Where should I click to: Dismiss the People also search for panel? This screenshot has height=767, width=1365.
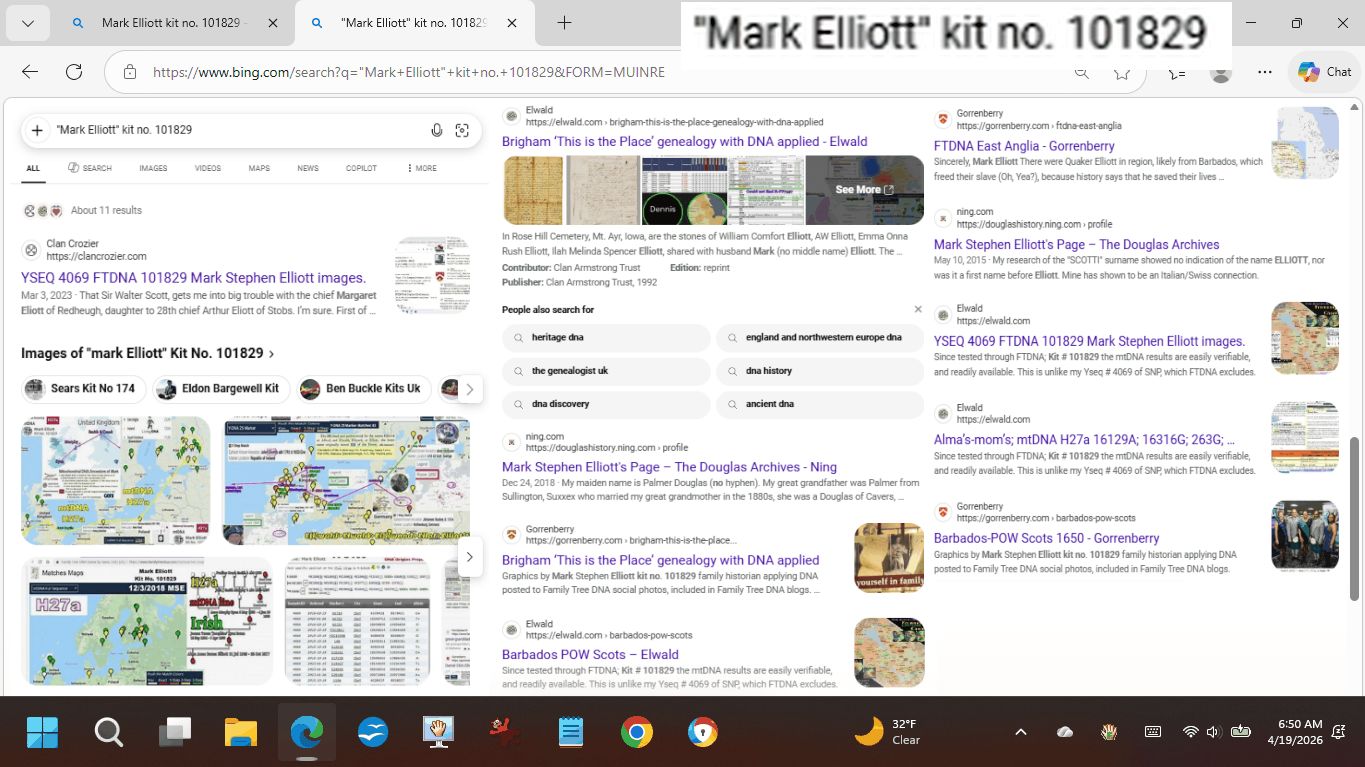[x=918, y=310]
